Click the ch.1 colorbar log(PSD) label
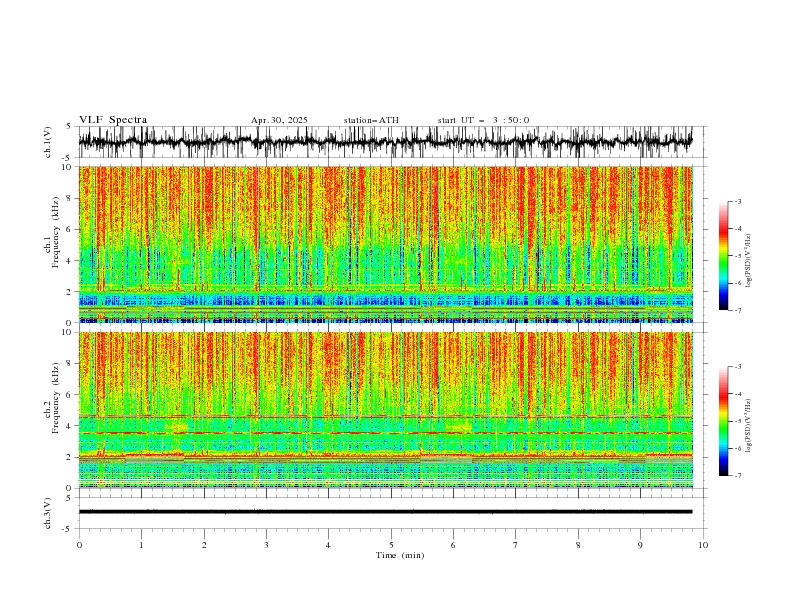792x612 pixels. point(748,261)
